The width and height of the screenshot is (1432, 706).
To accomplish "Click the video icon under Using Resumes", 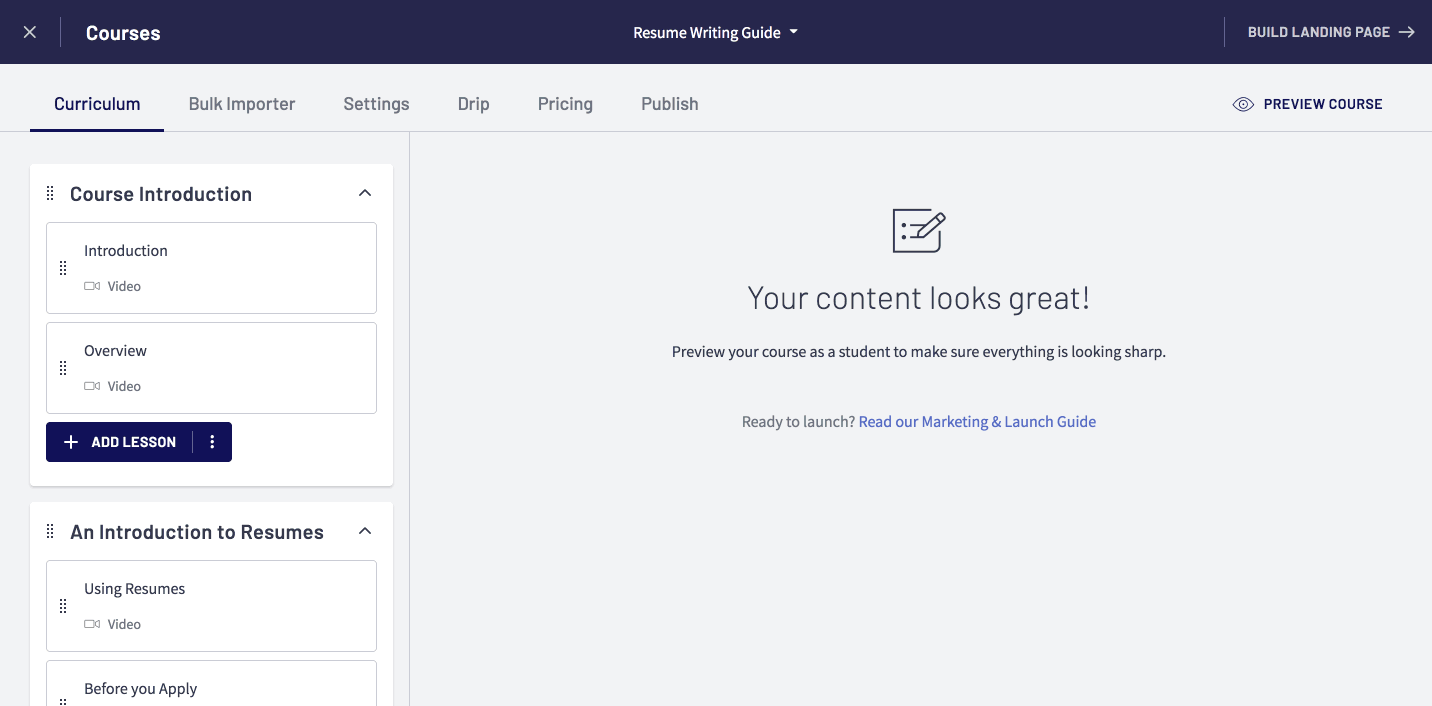I will pos(92,624).
